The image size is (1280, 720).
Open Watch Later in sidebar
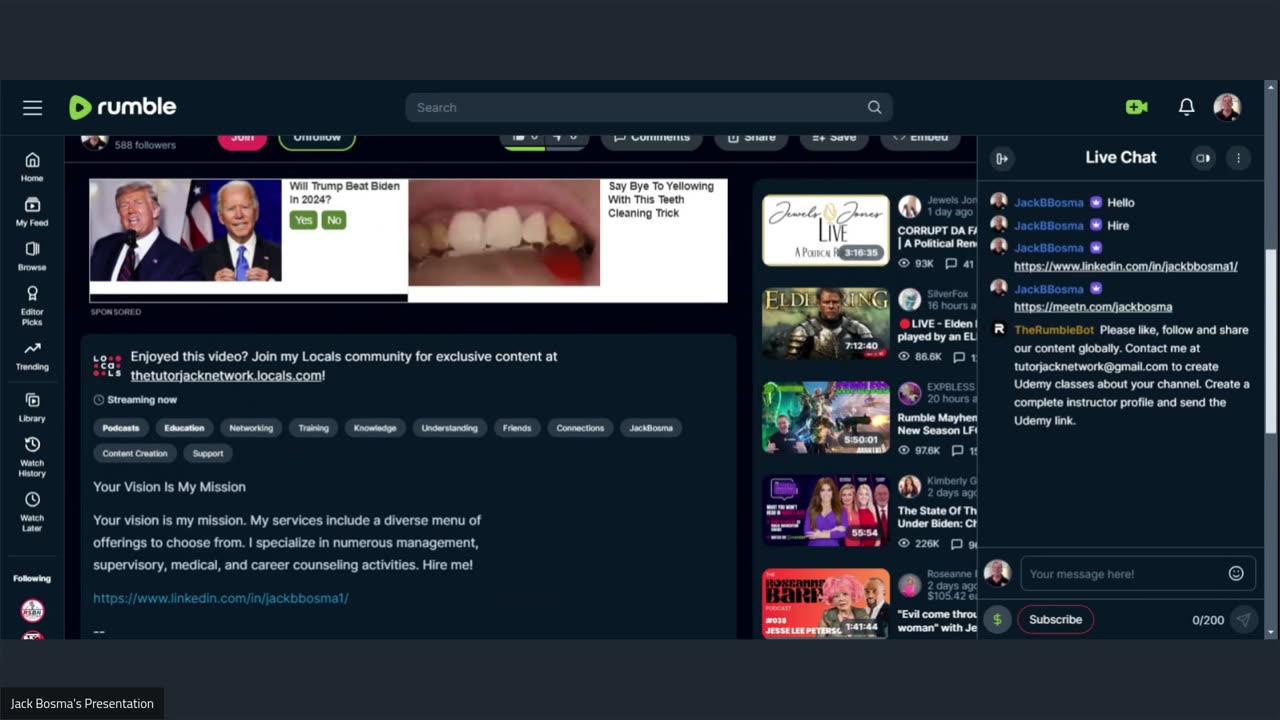coord(32,511)
